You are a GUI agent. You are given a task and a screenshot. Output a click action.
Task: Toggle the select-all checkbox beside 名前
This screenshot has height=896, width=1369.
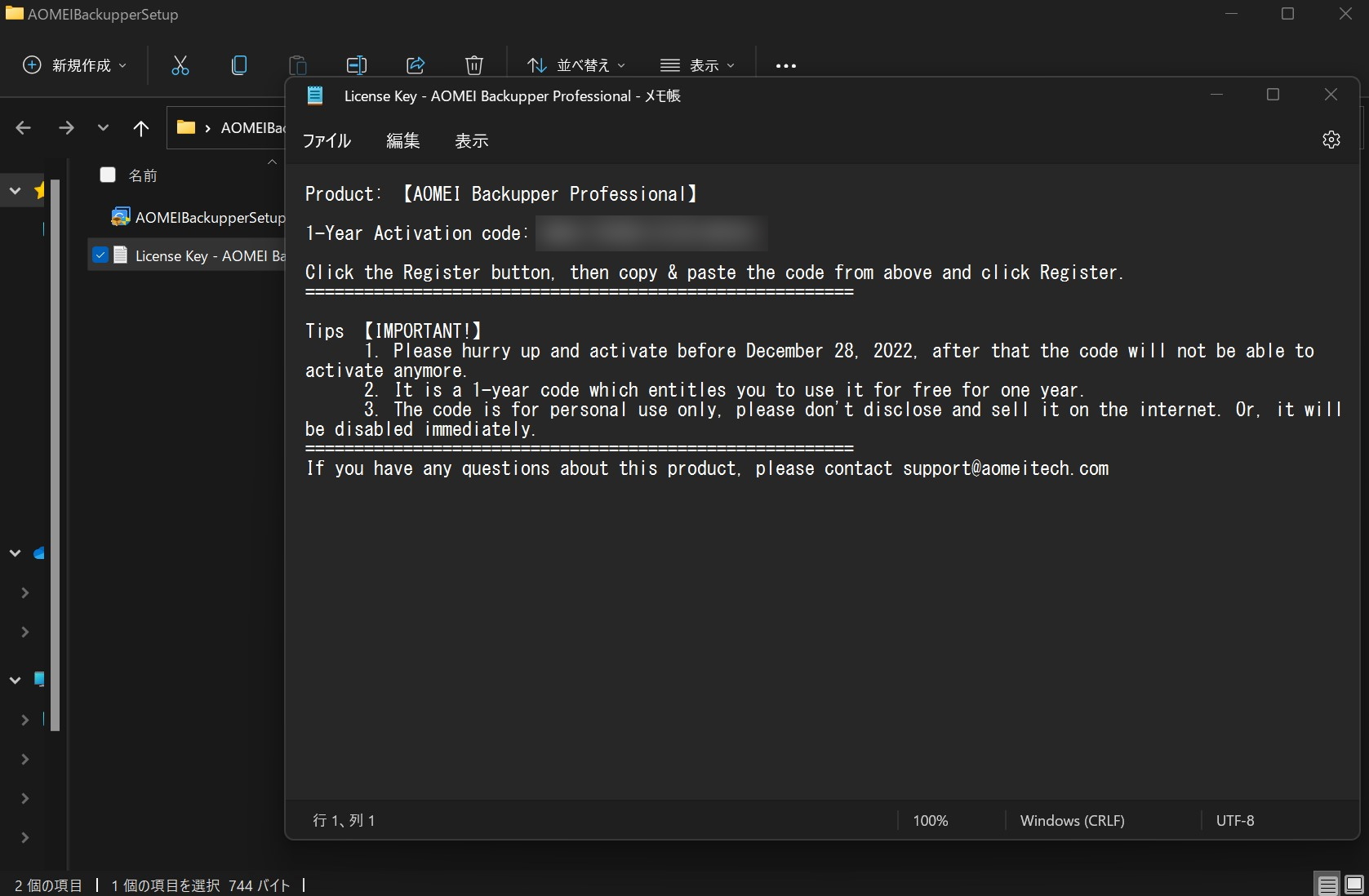108,175
